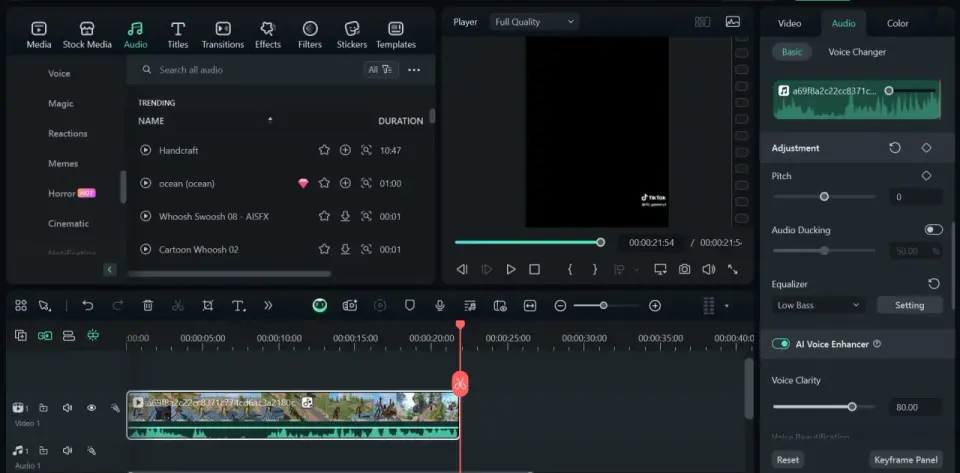Mute the Audio 1 track
The width and height of the screenshot is (960, 473).
(67, 450)
